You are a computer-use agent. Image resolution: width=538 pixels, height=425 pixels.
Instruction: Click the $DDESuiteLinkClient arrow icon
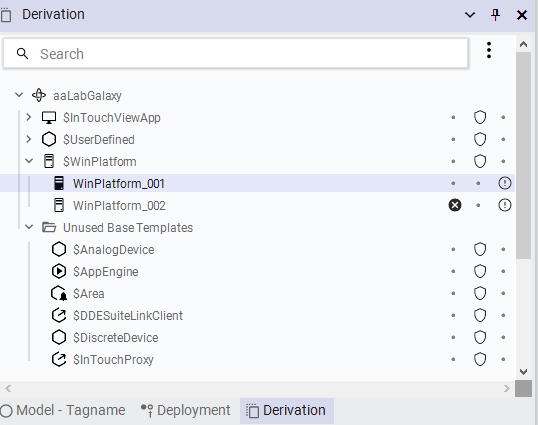(59, 315)
